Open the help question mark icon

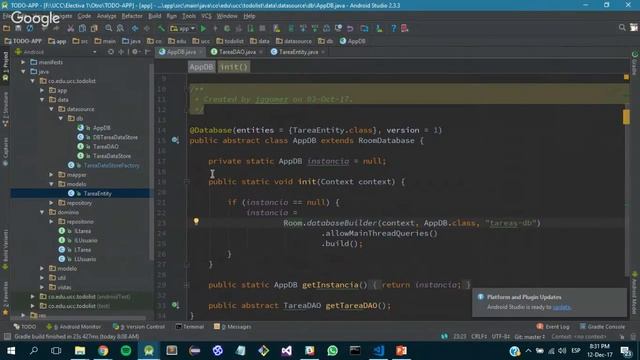[393, 29]
